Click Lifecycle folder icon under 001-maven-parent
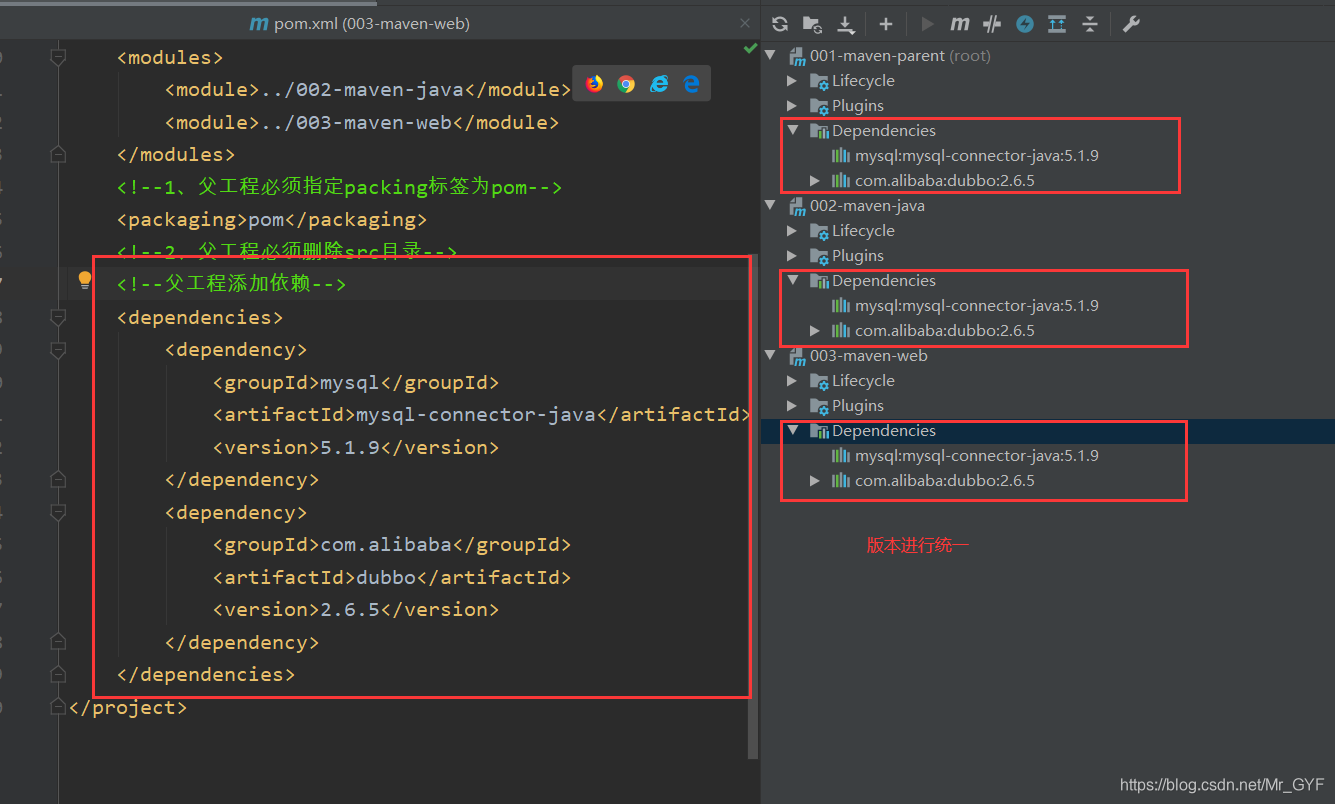The height and width of the screenshot is (804, 1335). tap(819, 80)
